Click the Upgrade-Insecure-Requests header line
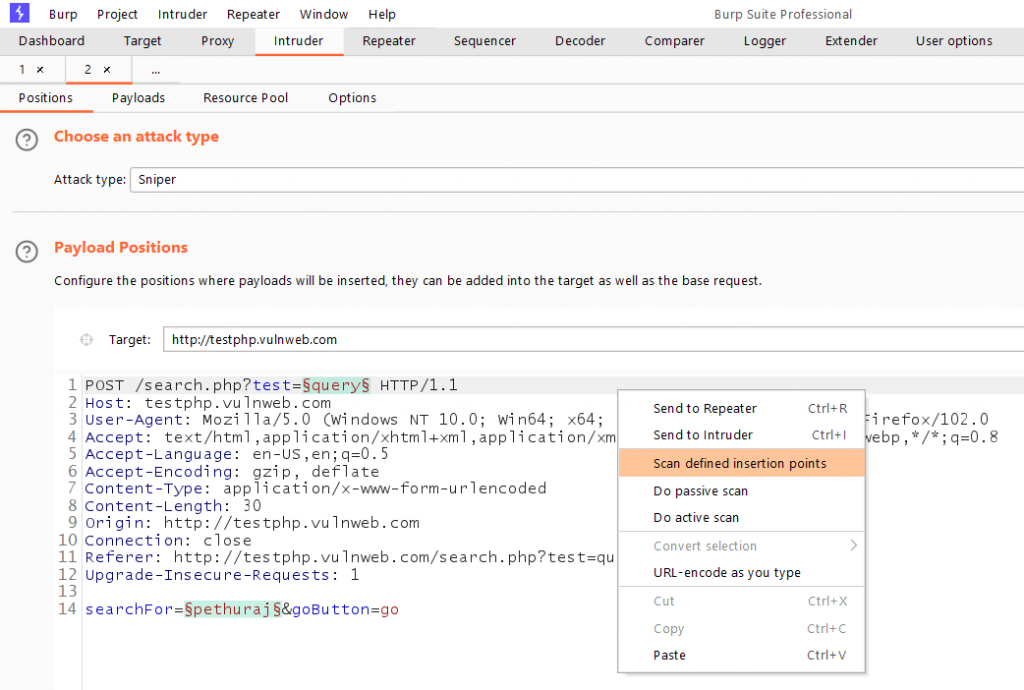 pos(222,575)
